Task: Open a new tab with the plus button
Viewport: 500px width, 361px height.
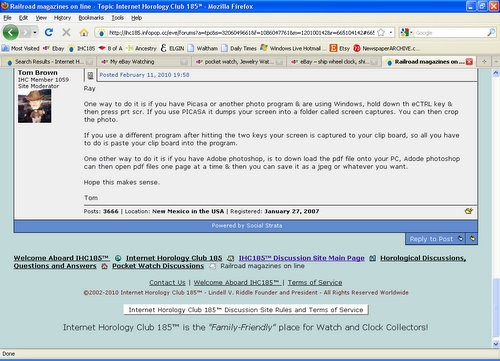Action: pos(484,61)
